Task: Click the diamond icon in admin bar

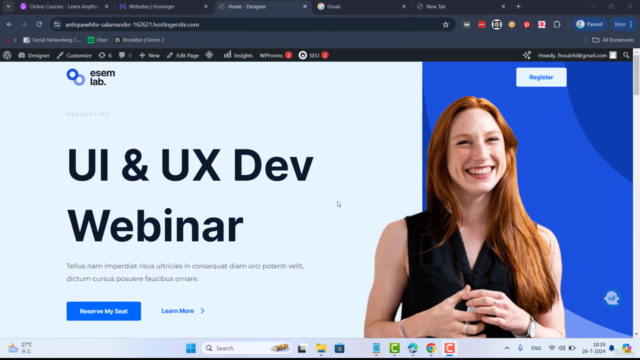Action: coord(209,55)
